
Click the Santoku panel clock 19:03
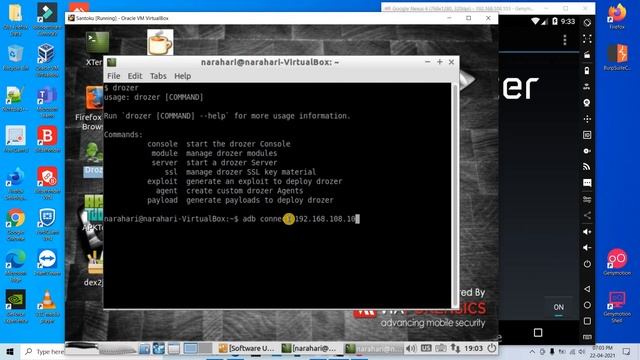473,348
